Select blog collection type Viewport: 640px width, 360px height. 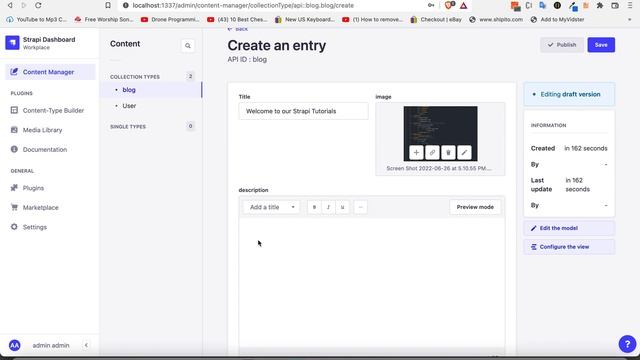tap(129, 90)
